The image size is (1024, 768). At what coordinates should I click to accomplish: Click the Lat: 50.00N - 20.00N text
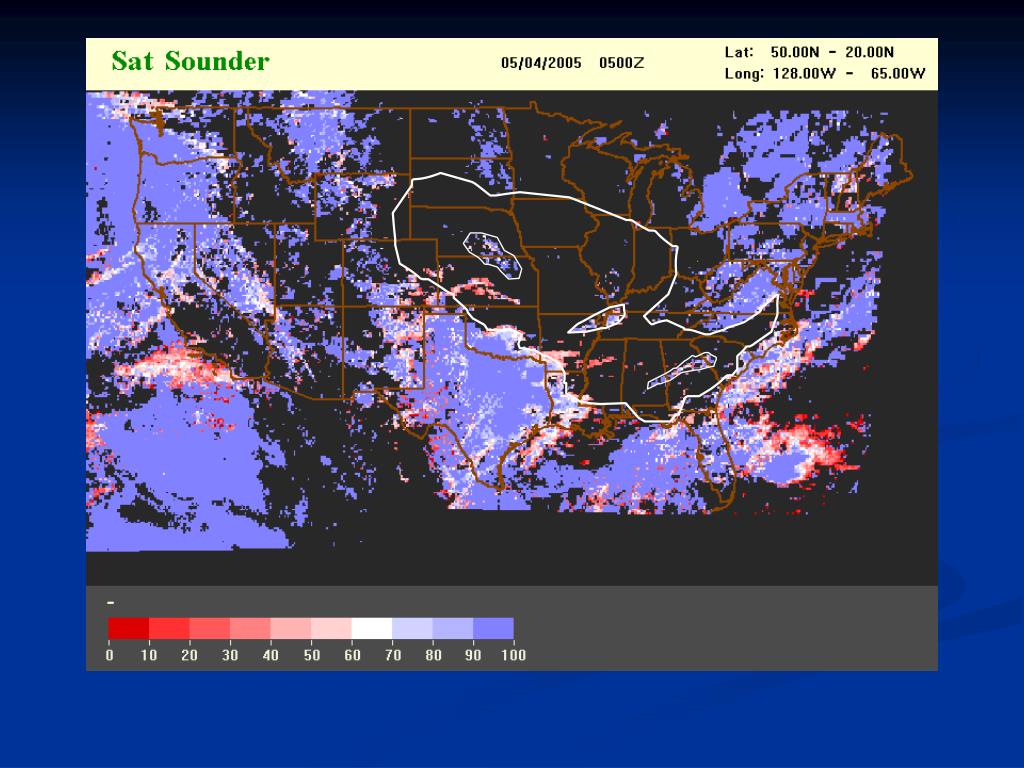point(809,52)
